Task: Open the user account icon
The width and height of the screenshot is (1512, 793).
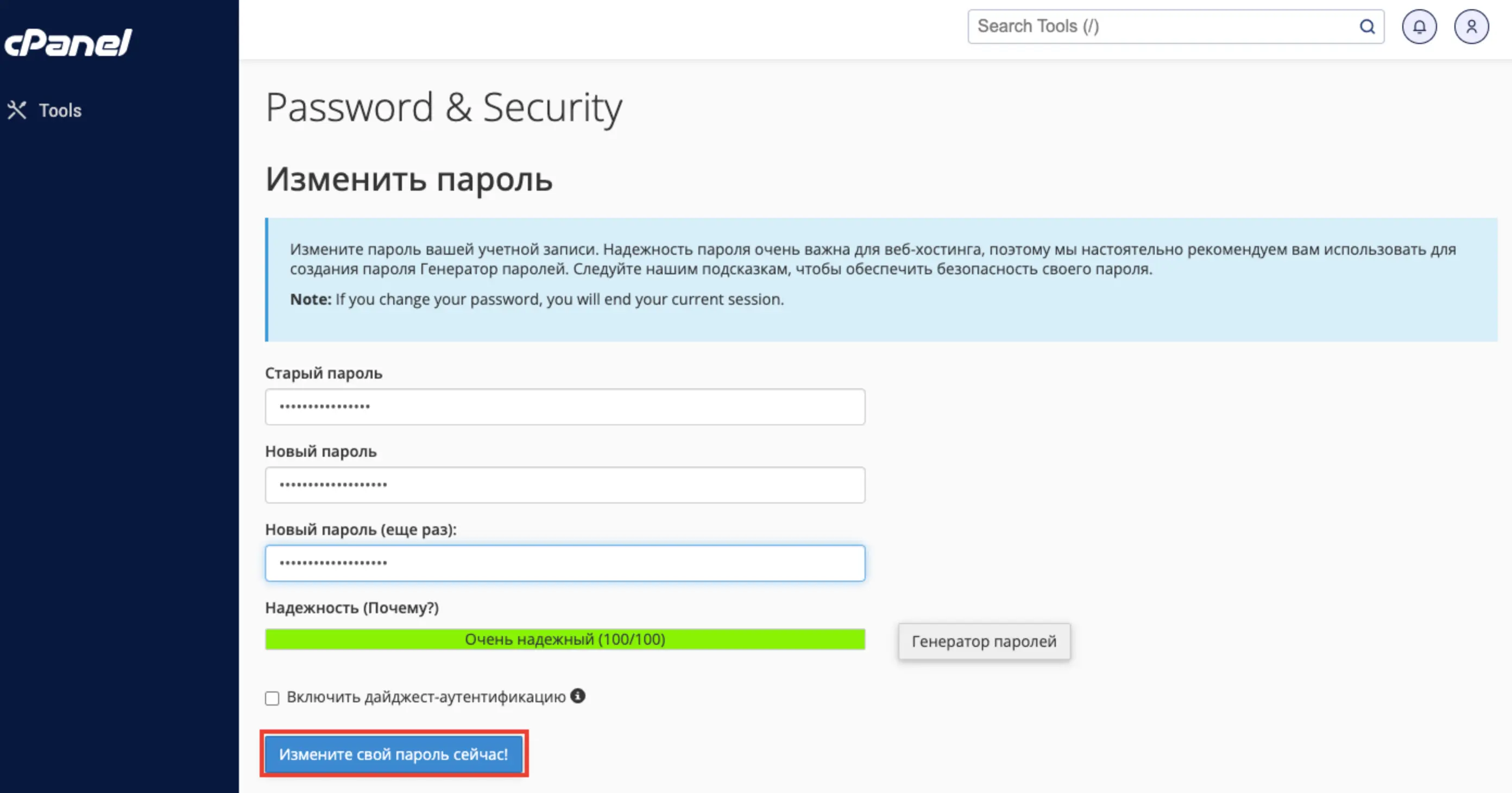Action: coord(1471,27)
